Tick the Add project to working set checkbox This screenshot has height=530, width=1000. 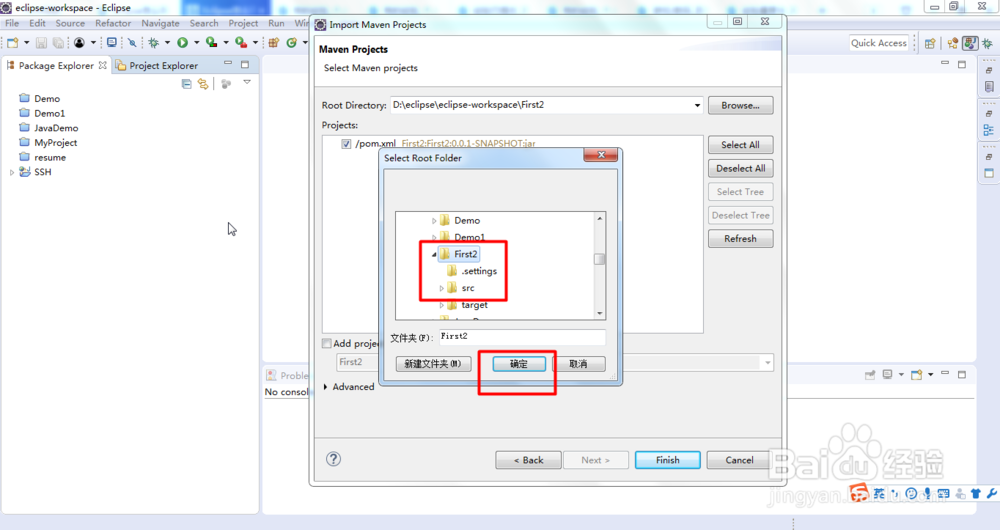pyautogui.click(x=327, y=343)
